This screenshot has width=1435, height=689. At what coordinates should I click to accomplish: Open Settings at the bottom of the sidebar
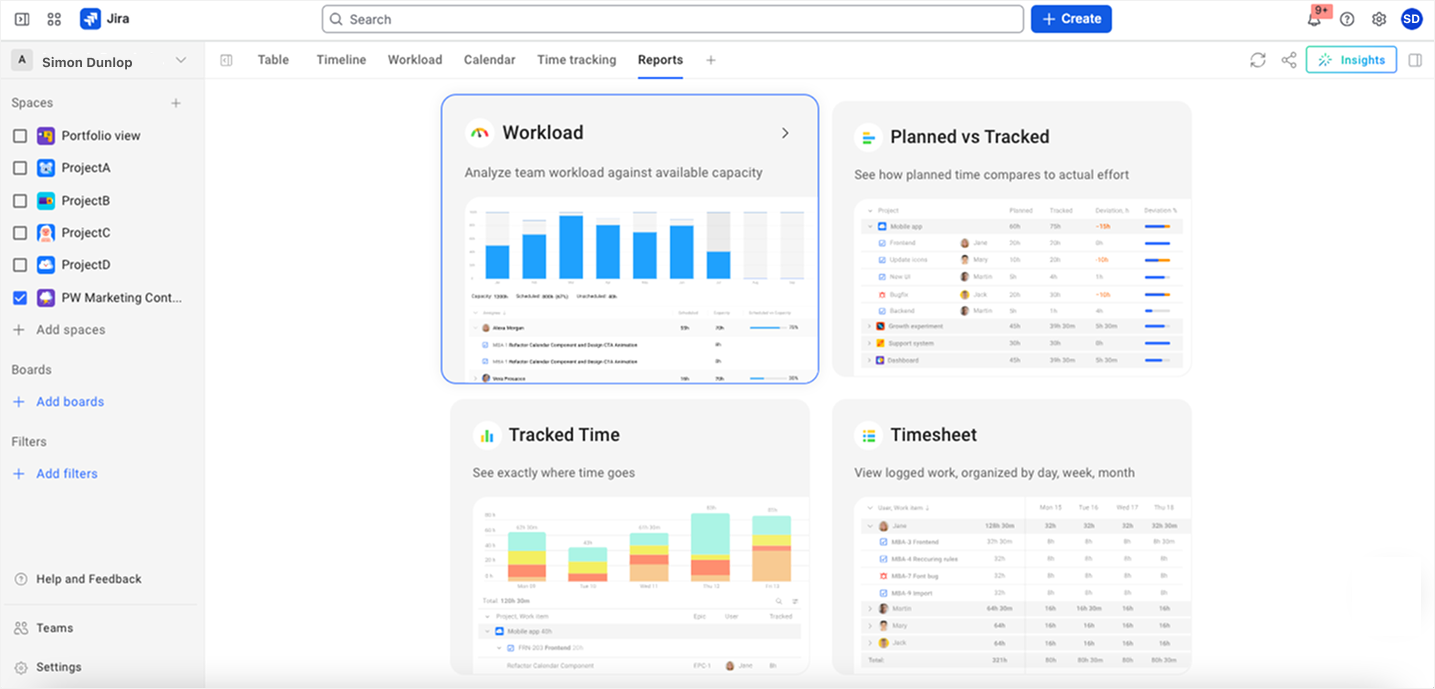(47, 667)
